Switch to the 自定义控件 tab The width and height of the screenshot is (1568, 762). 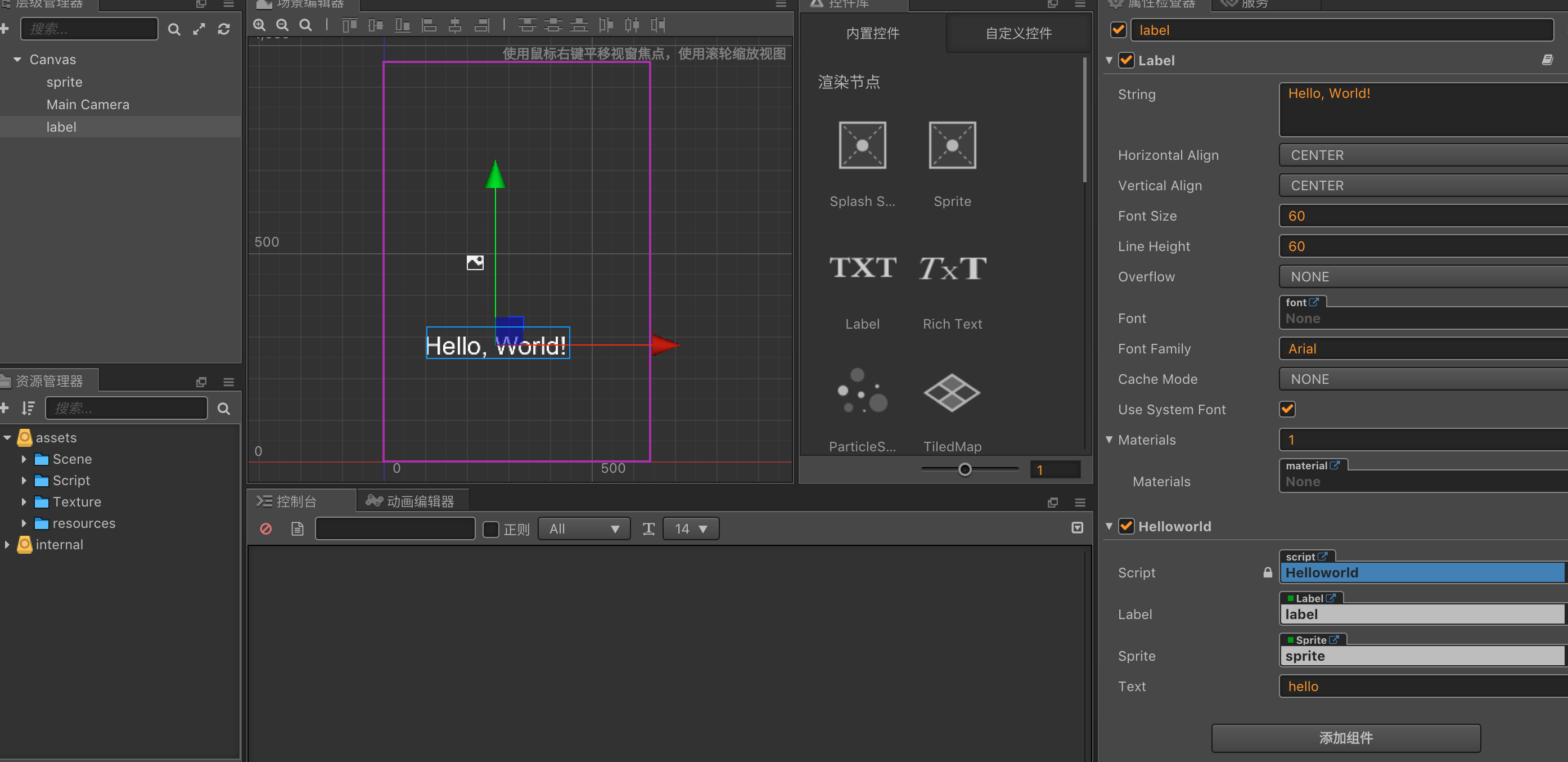click(x=1019, y=33)
